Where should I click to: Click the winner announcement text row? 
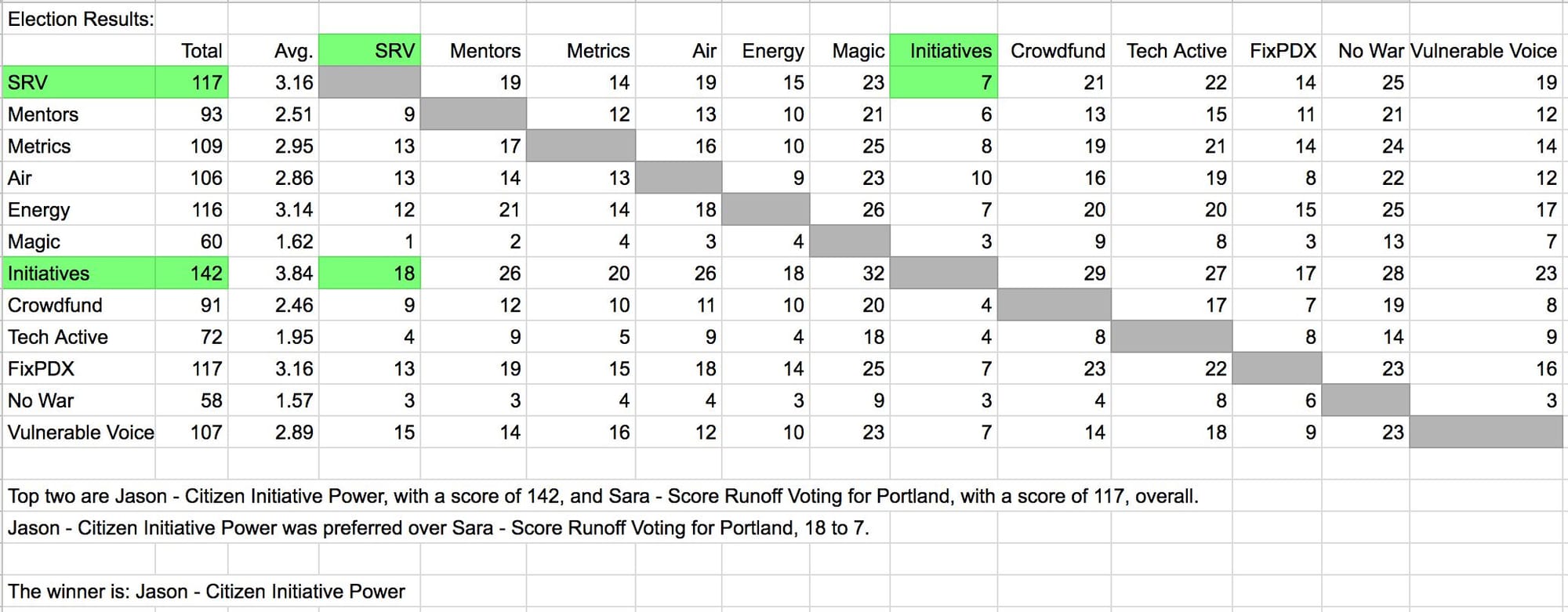pos(206,592)
